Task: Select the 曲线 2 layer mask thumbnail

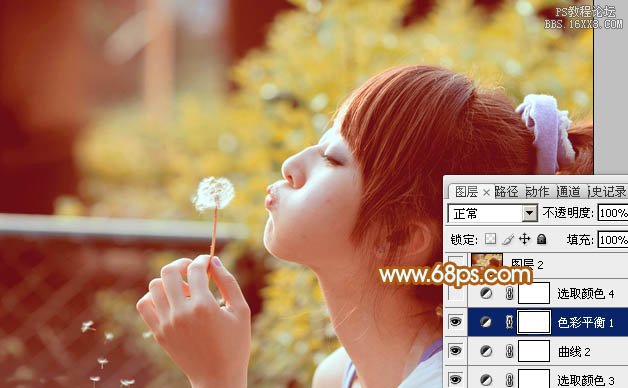Action: pos(534,351)
